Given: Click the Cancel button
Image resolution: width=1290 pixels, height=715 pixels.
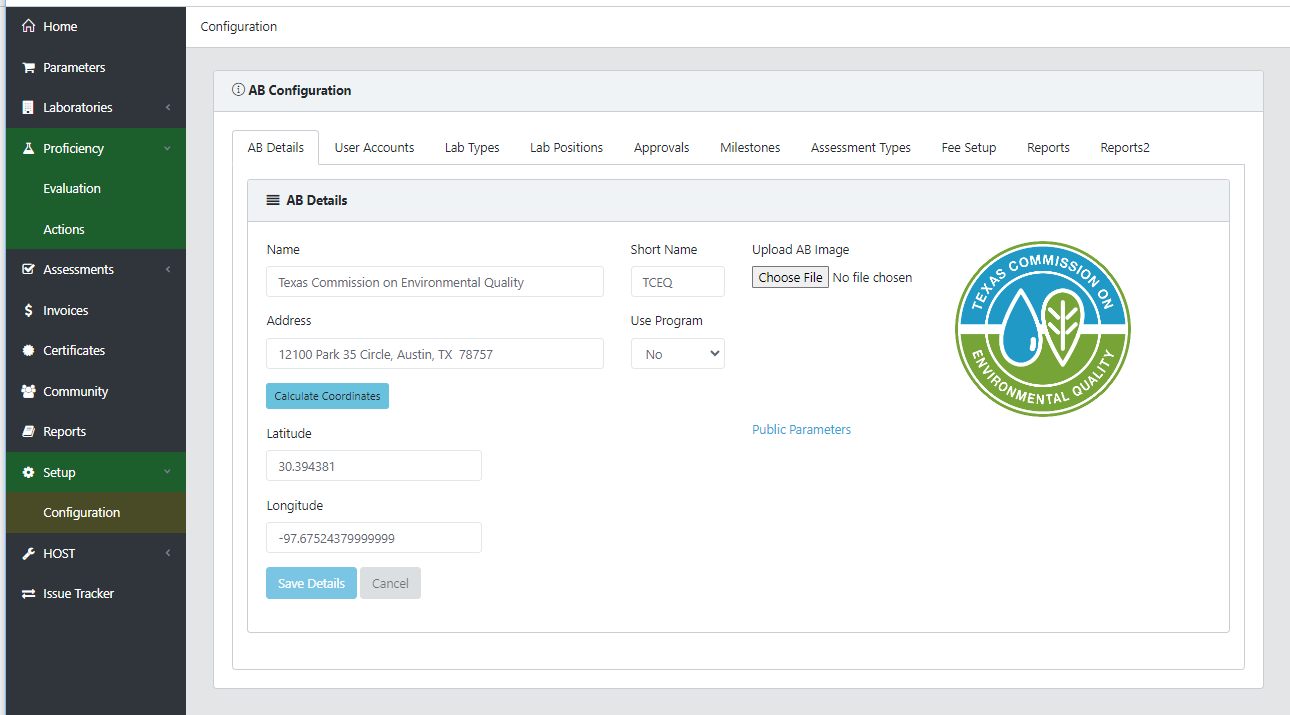Looking at the screenshot, I should pyautogui.click(x=390, y=583).
